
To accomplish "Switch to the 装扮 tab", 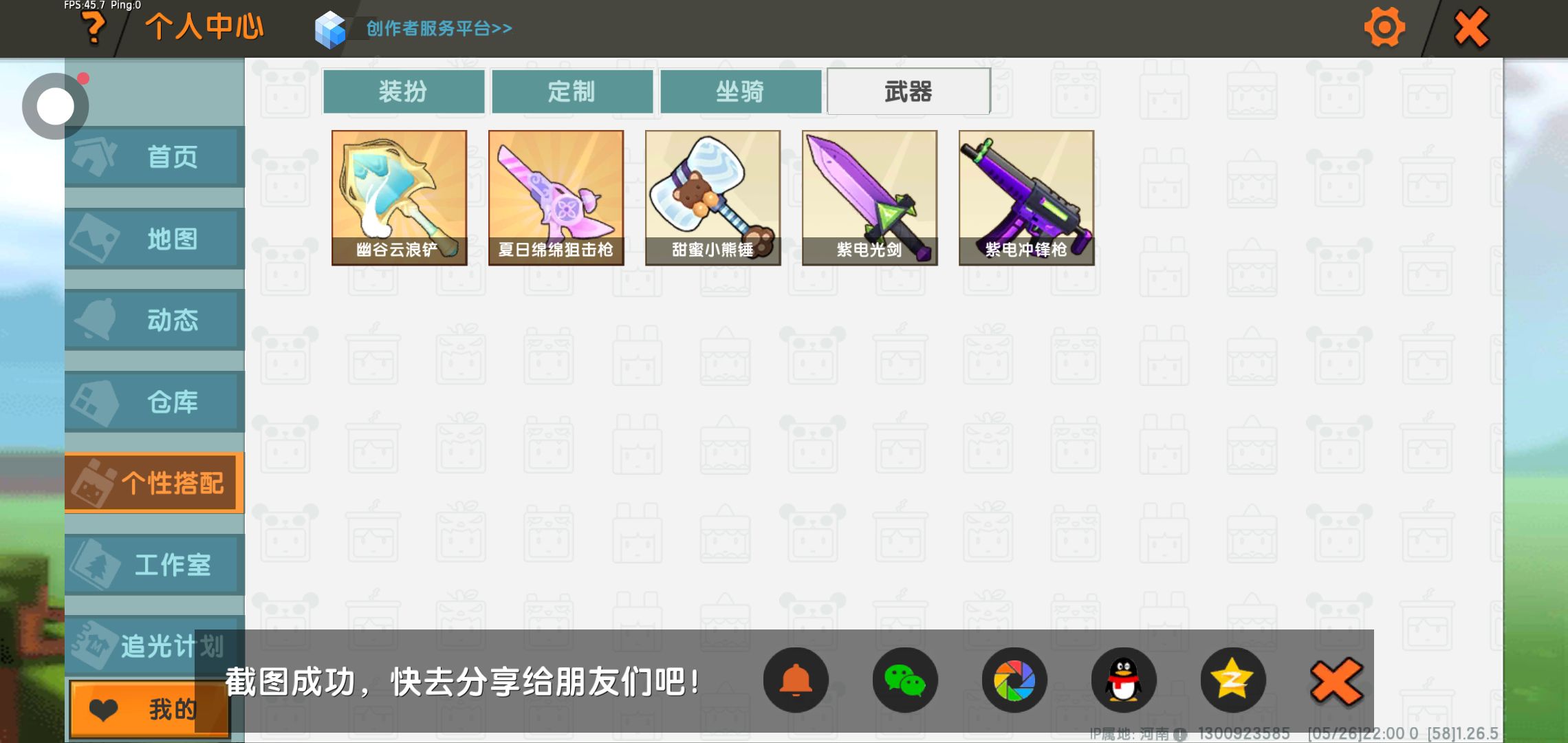I will 404,91.
